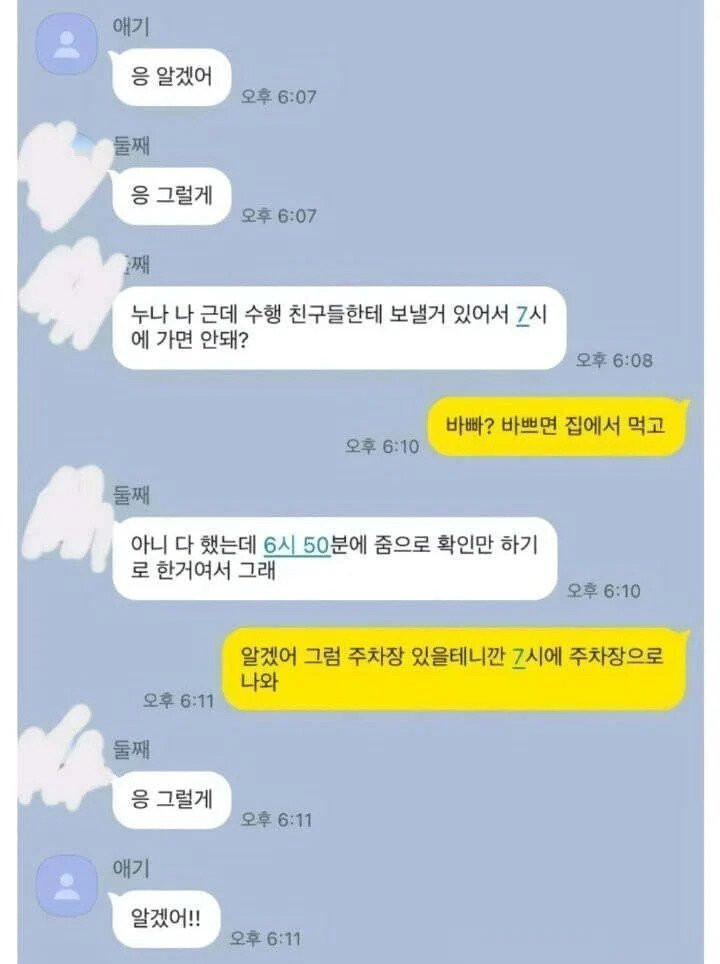Viewport: 720px width, 964px height.
Task: Tap 둘째 name above 아니 다 했는데 message
Action: click(131, 495)
